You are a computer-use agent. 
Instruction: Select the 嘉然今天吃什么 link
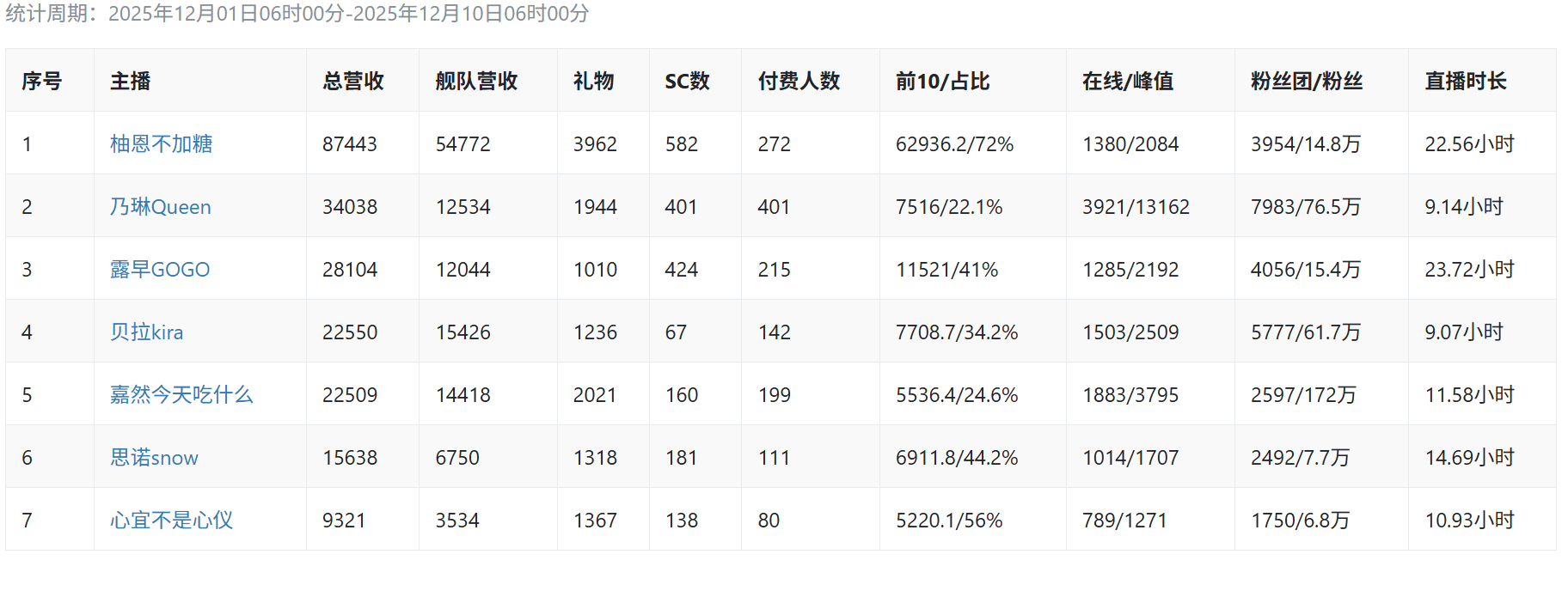181,394
